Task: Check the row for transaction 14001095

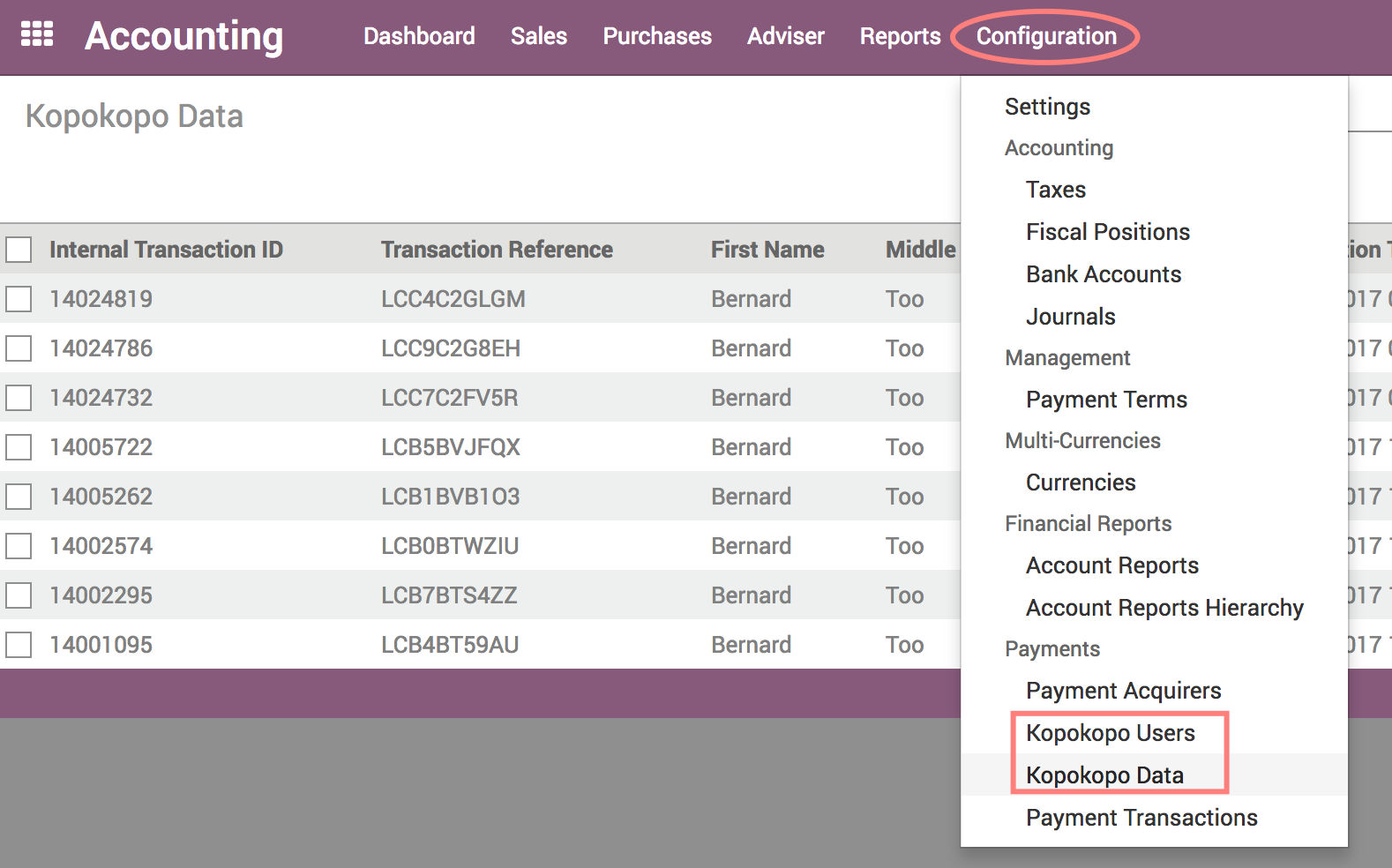Action: (19, 645)
